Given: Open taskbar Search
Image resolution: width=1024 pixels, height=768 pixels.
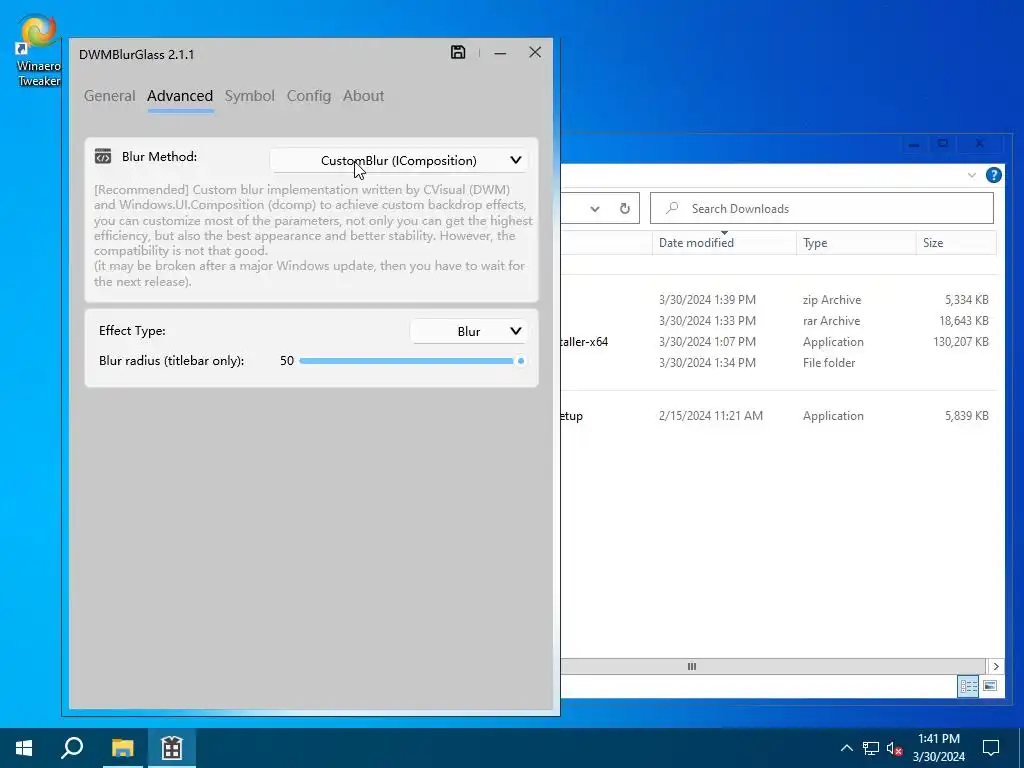Looking at the screenshot, I should click(x=72, y=748).
